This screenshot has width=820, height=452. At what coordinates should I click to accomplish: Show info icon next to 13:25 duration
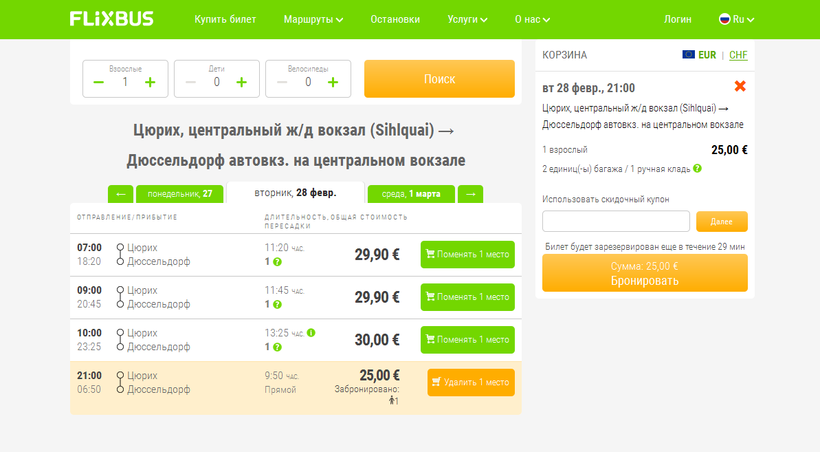311,333
